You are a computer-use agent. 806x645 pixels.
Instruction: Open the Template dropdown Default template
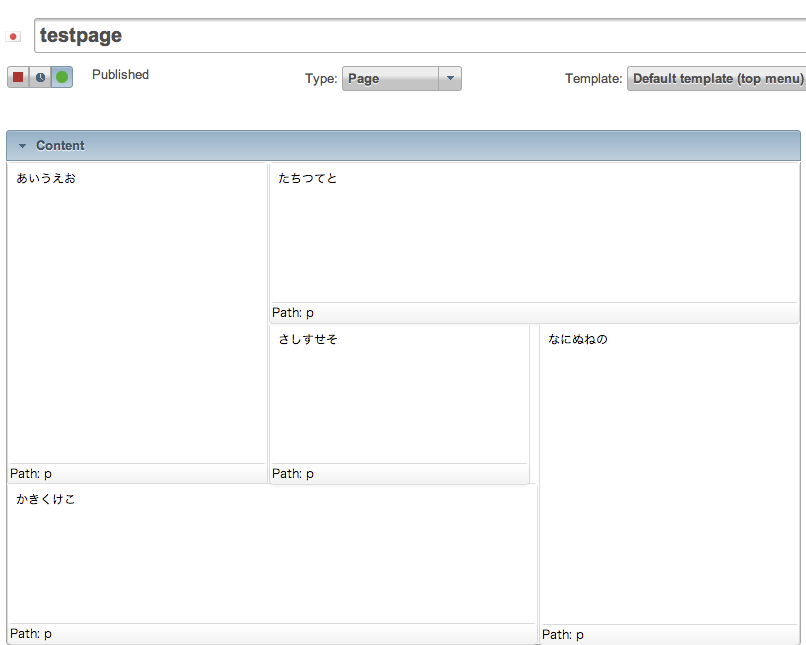(717, 79)
